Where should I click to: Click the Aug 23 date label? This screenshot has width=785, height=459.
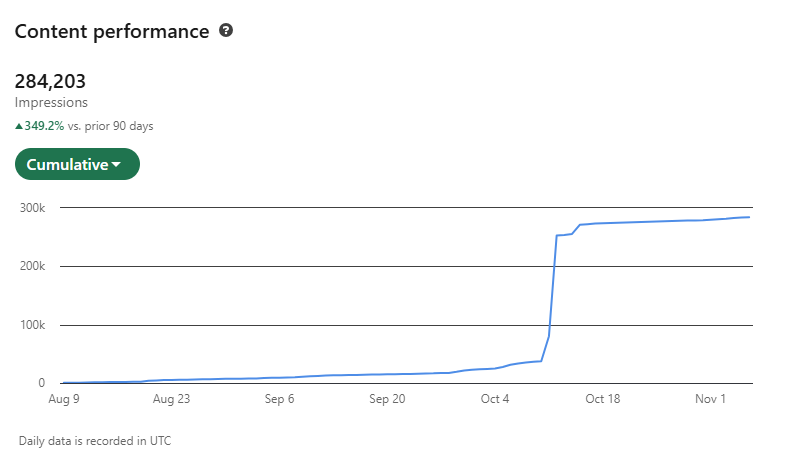(170, 398)
